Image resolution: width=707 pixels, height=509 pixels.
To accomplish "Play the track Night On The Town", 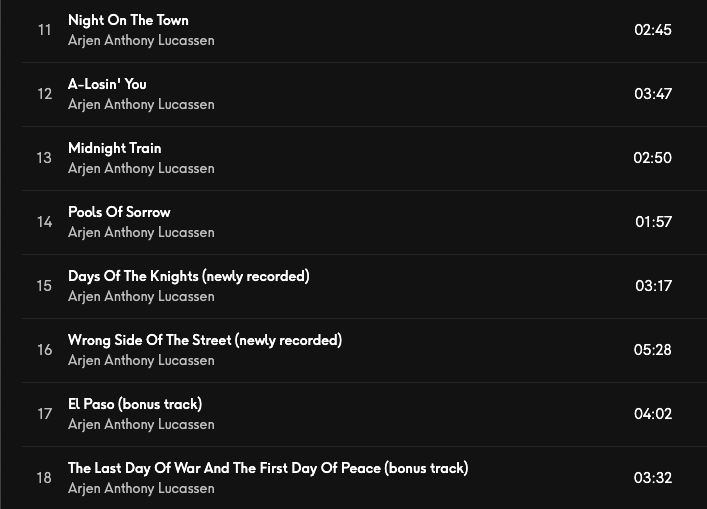I will (x=128, y=20).
